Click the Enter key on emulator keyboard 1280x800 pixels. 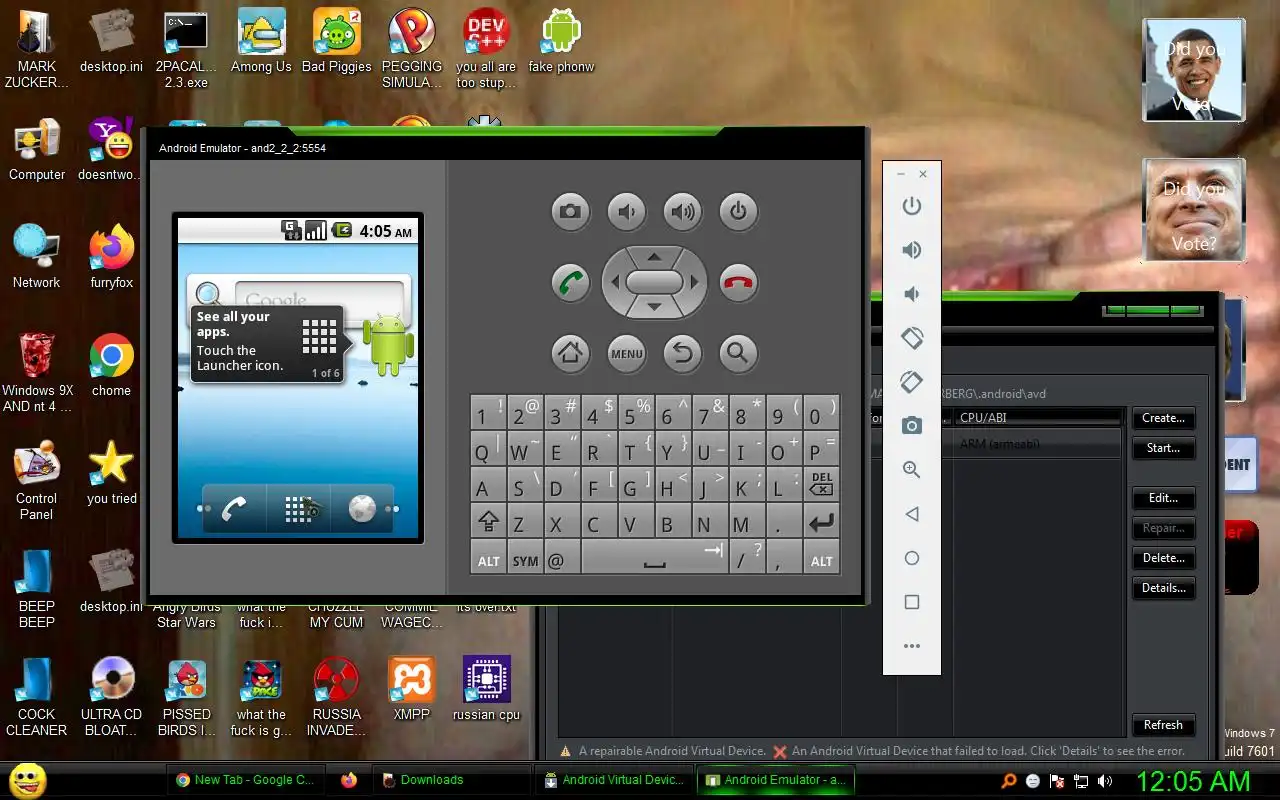coord(821,521)
